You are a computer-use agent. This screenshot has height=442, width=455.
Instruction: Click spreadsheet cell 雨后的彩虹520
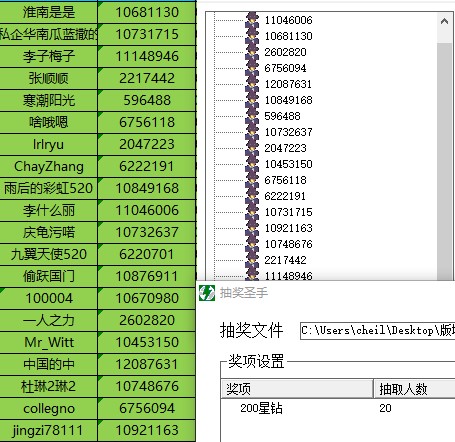49,188
